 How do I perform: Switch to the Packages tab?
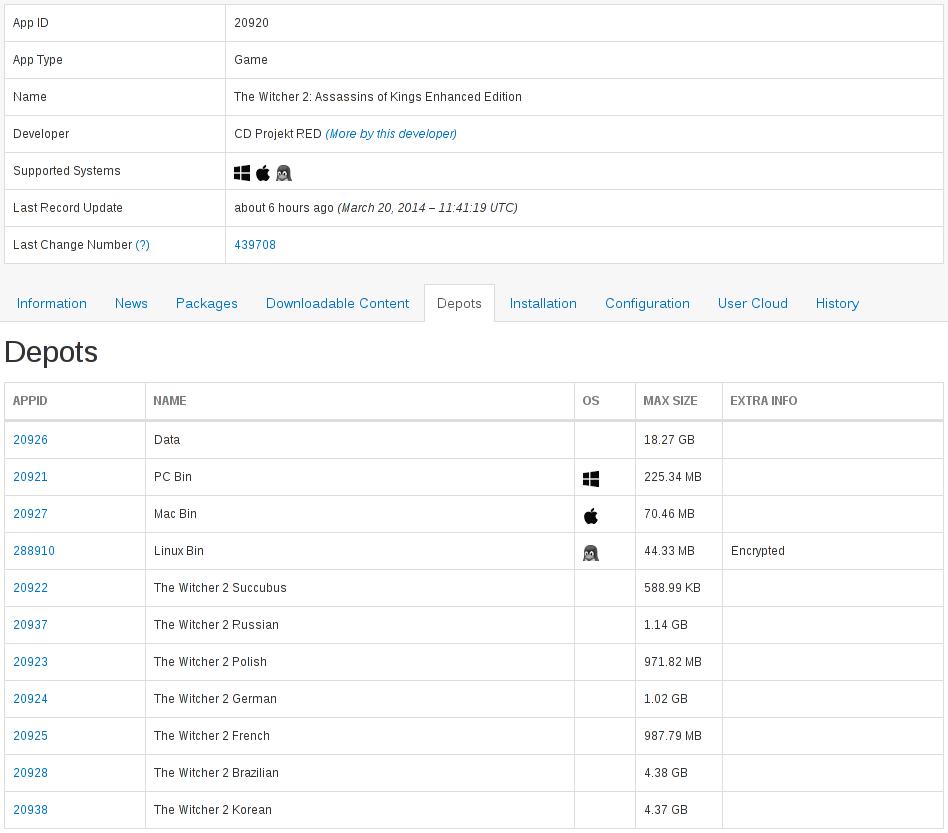click(207, 304)
